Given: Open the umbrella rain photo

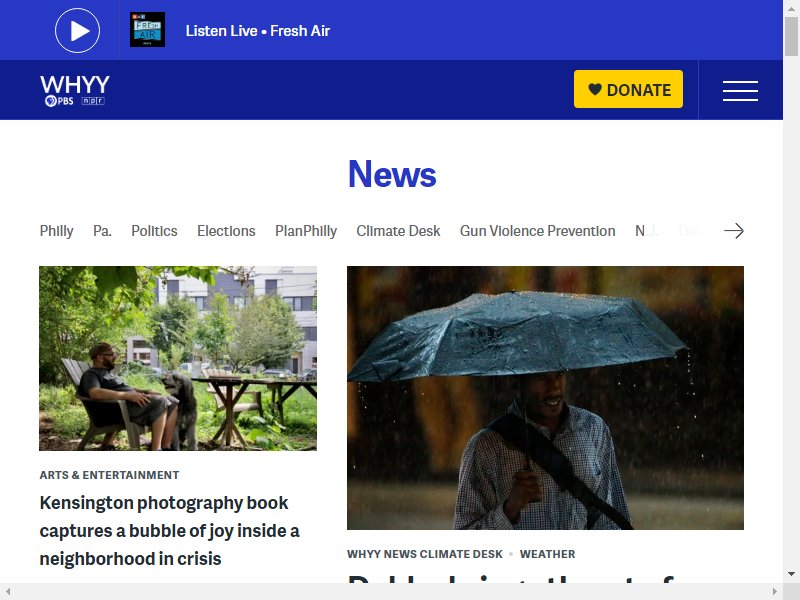Looking at the screenshot, I should 545,397.
